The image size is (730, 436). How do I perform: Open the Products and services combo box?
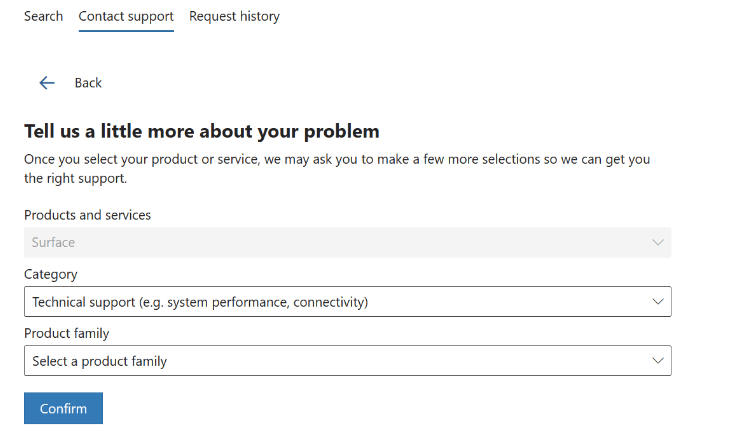347,242
